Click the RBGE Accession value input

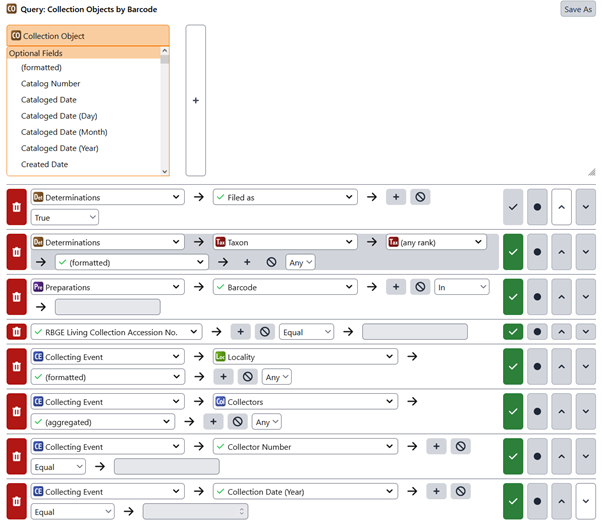(415, 331)
